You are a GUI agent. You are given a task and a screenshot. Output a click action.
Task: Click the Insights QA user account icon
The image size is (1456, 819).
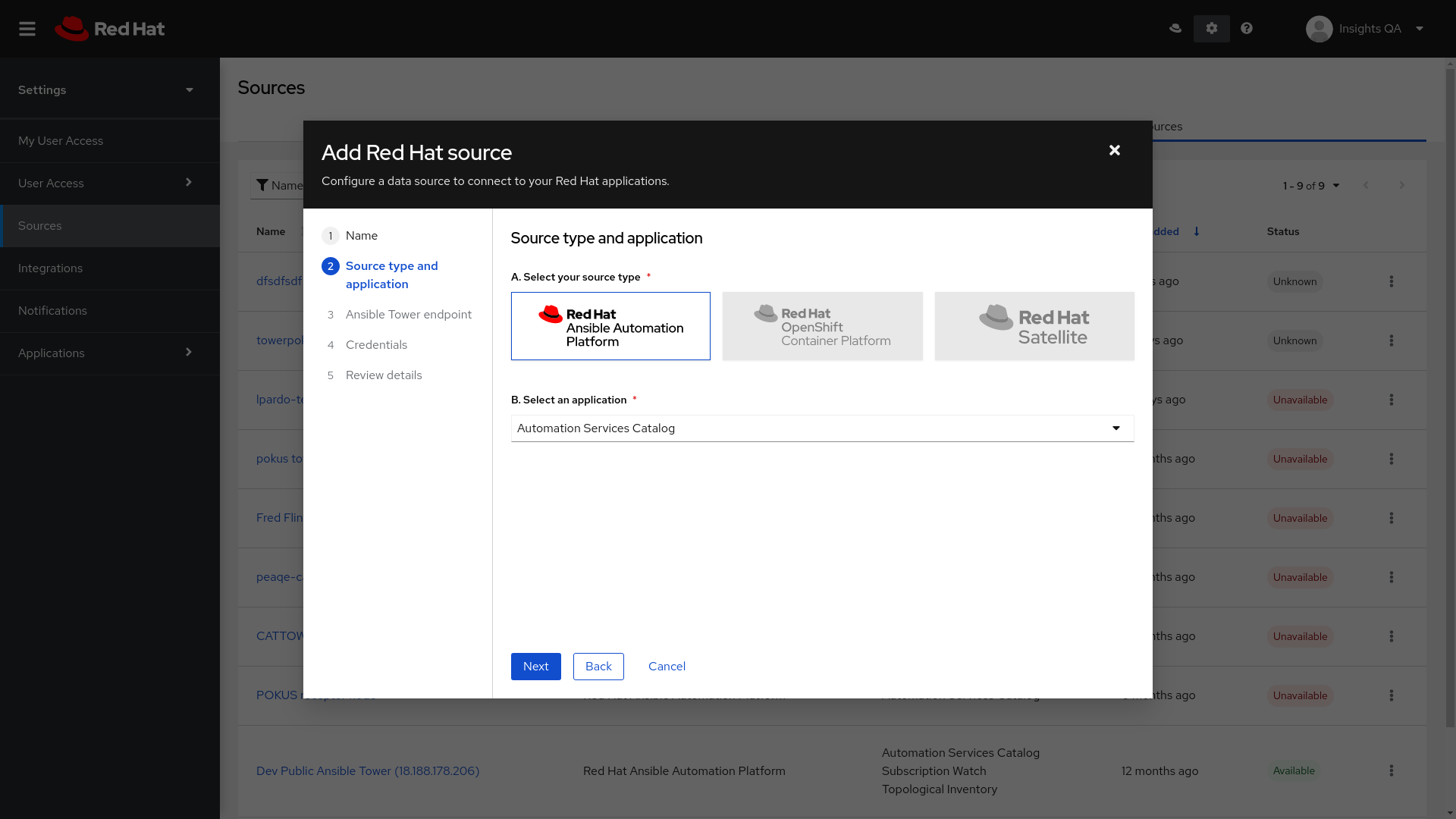click(x=1319, y=28)
